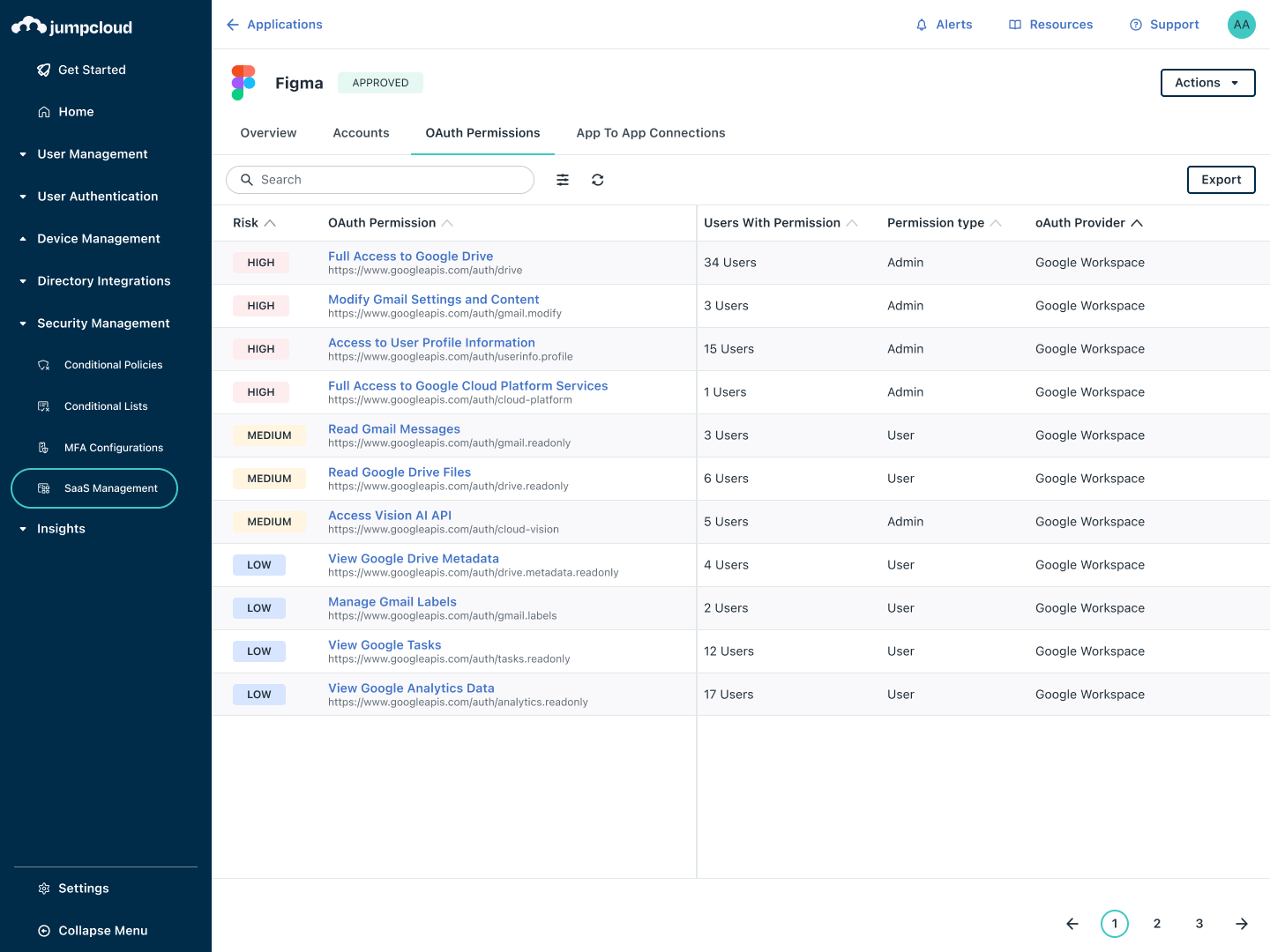The image size is (1270, 952).
Task: Open the Conditional Lists sidebar item
Action: pyautogui.click(x=106, y=406)
